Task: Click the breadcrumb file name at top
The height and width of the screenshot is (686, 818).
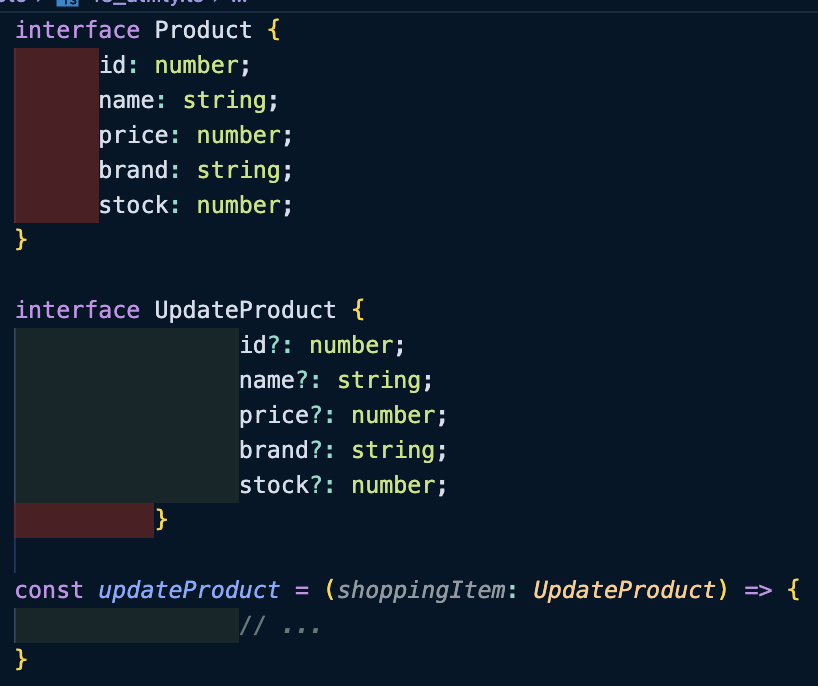Action: click(x=148, y=2)
